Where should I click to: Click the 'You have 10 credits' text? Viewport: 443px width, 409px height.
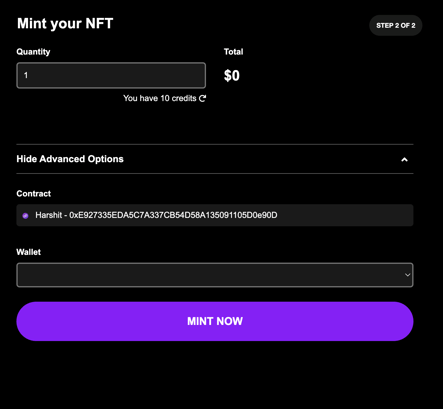160,98
